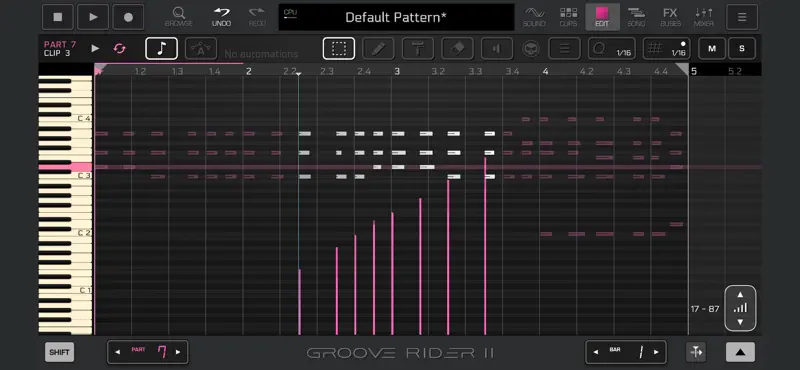800x370 pixels.
Task: Redo the undone action
Action: [257, 17]
